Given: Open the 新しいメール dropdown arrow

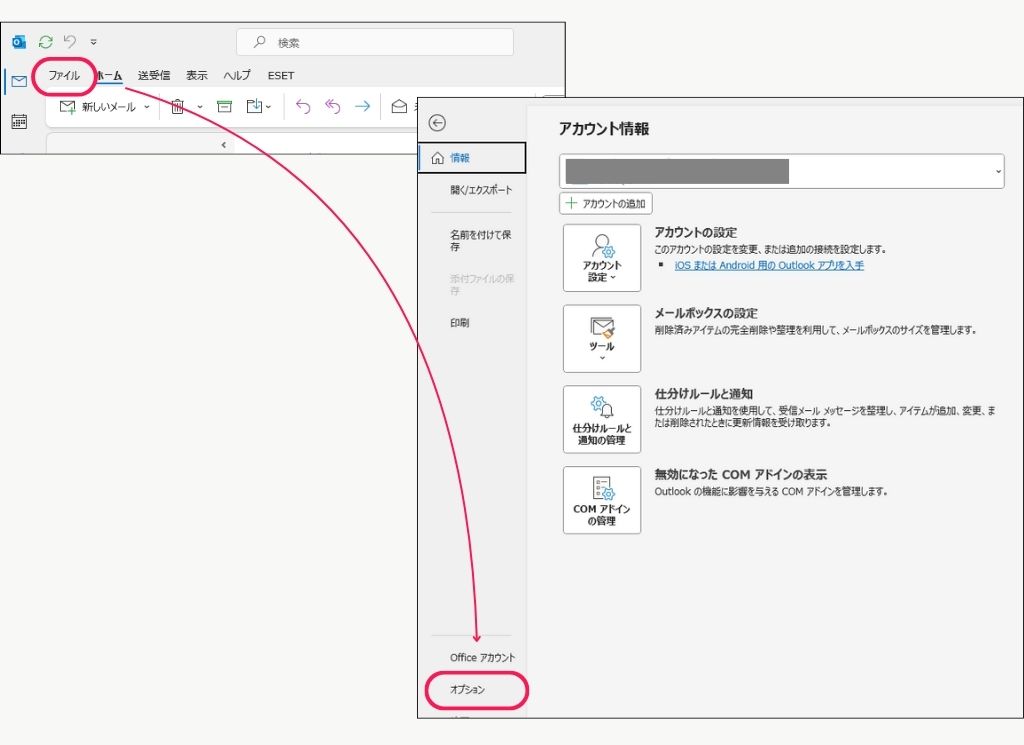Looking at the screenshot, I should click(147, 107).
